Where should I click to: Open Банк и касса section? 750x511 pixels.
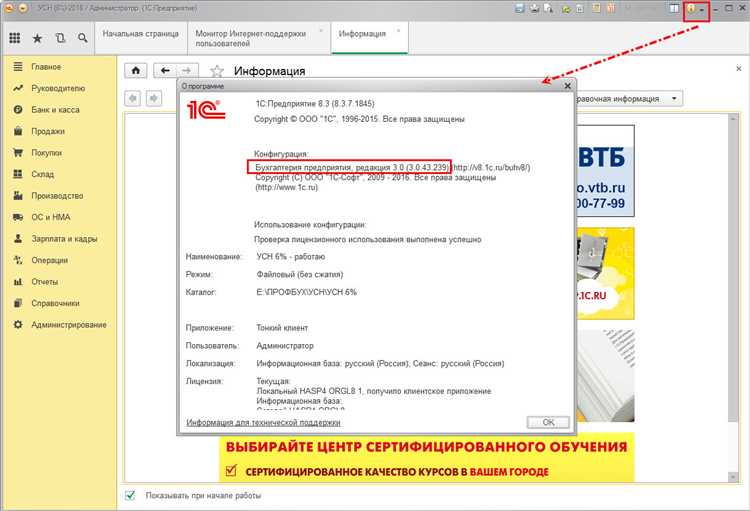55,110
